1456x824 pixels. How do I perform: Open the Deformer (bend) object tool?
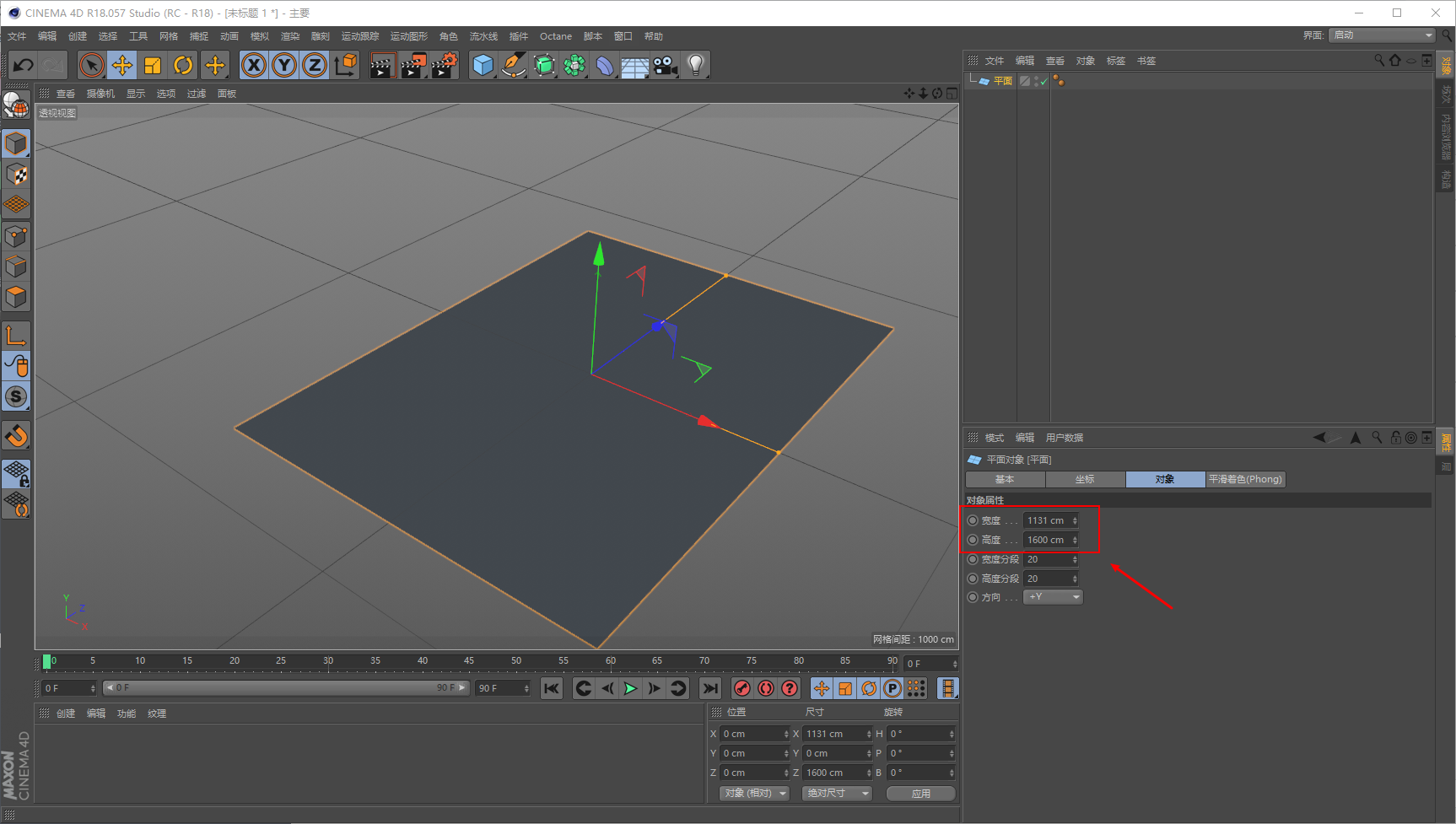605,65
